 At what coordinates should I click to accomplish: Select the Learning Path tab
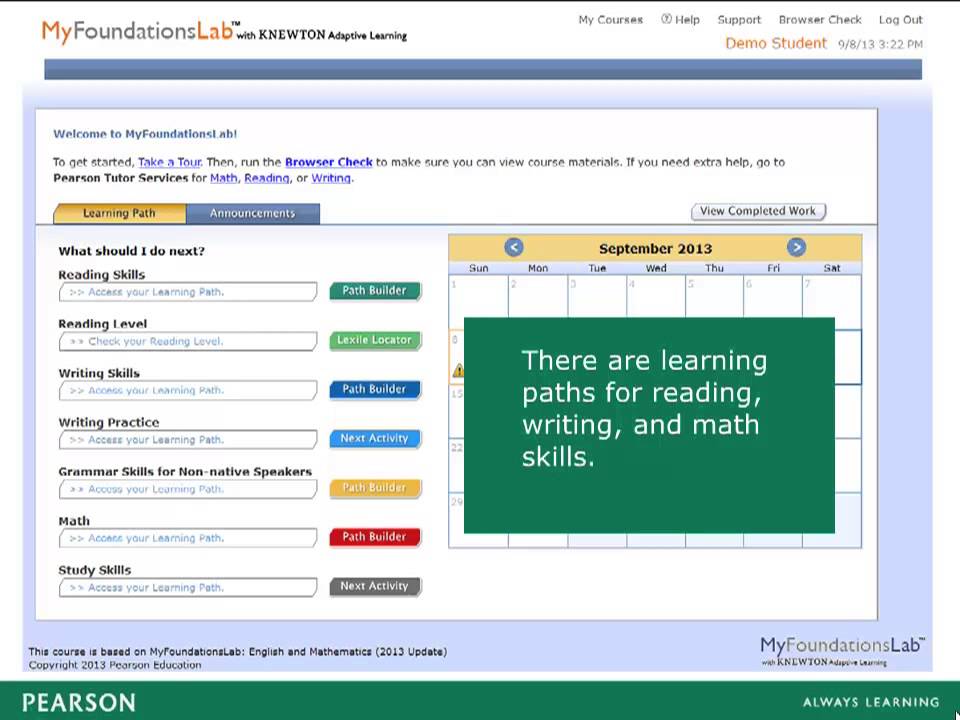(119, 213)
